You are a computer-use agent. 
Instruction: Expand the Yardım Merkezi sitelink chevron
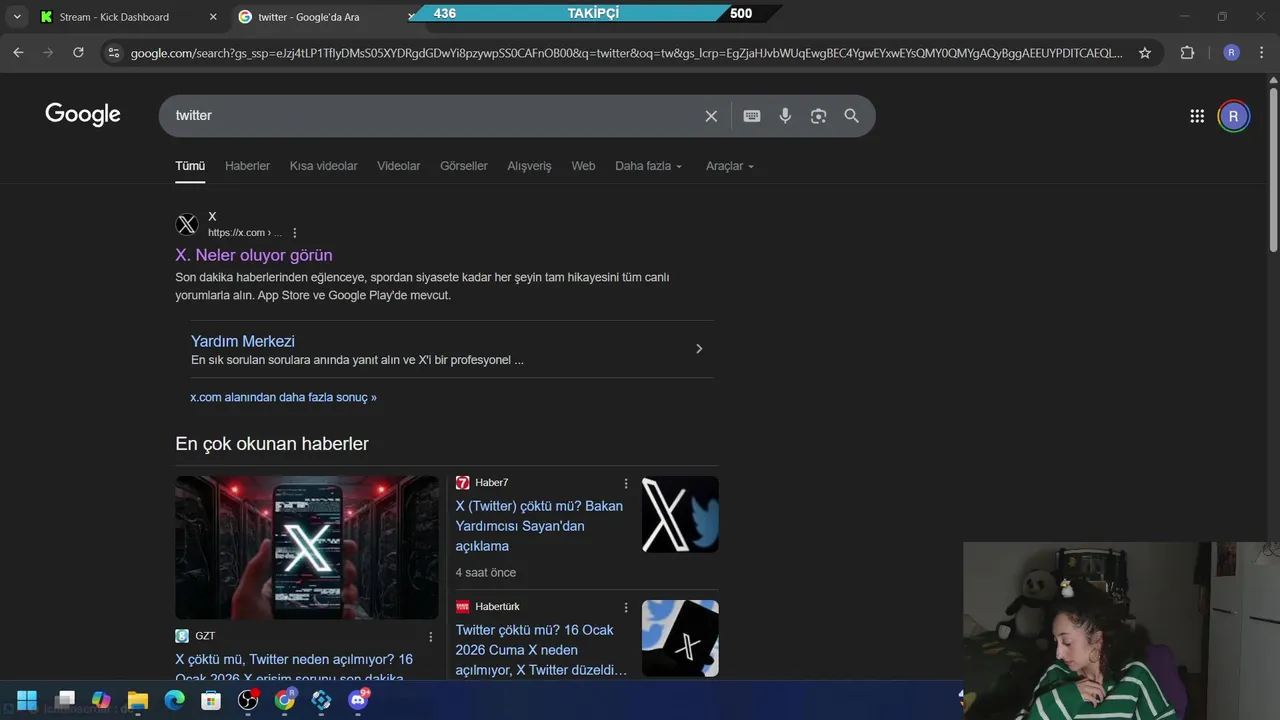pos(699,349)
